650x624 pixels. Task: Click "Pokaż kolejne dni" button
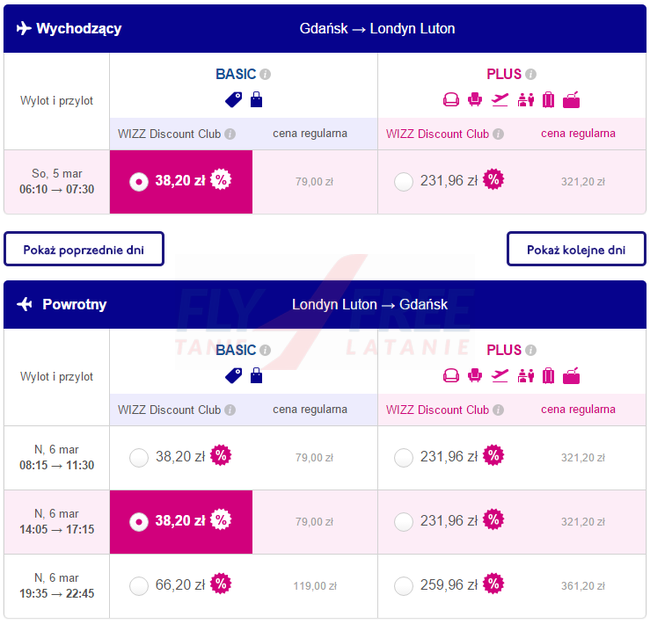click(576, 248)
